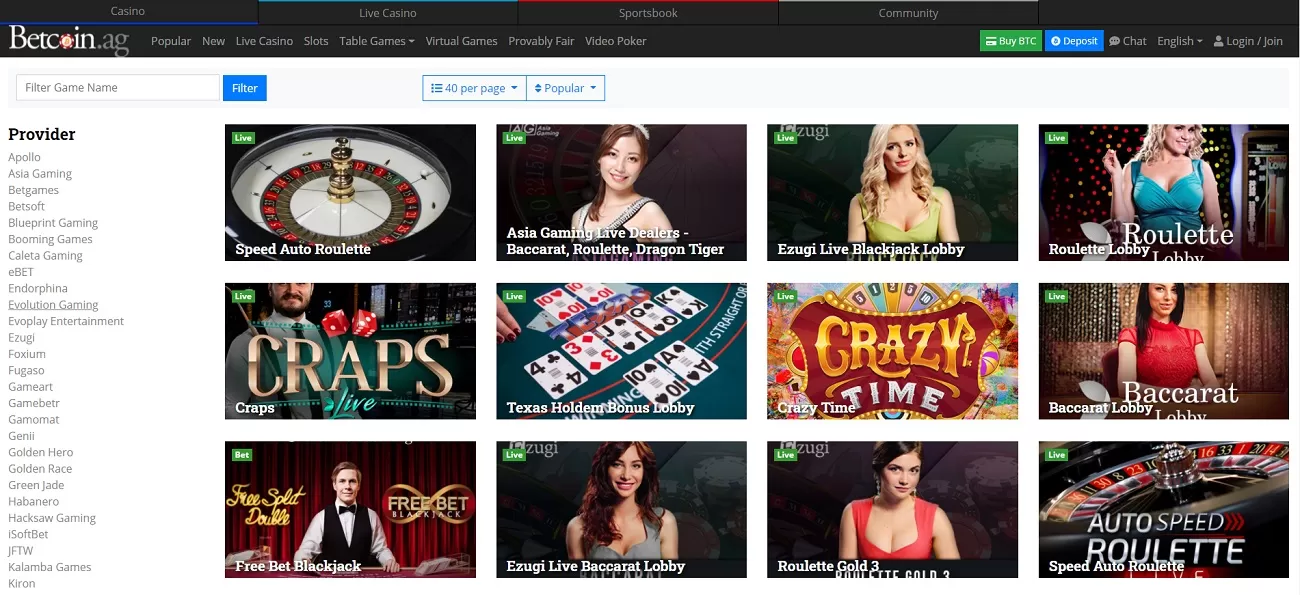Click Login / Join
Viewport: 1300px width, 595px height.
[x=1248, y=41]
